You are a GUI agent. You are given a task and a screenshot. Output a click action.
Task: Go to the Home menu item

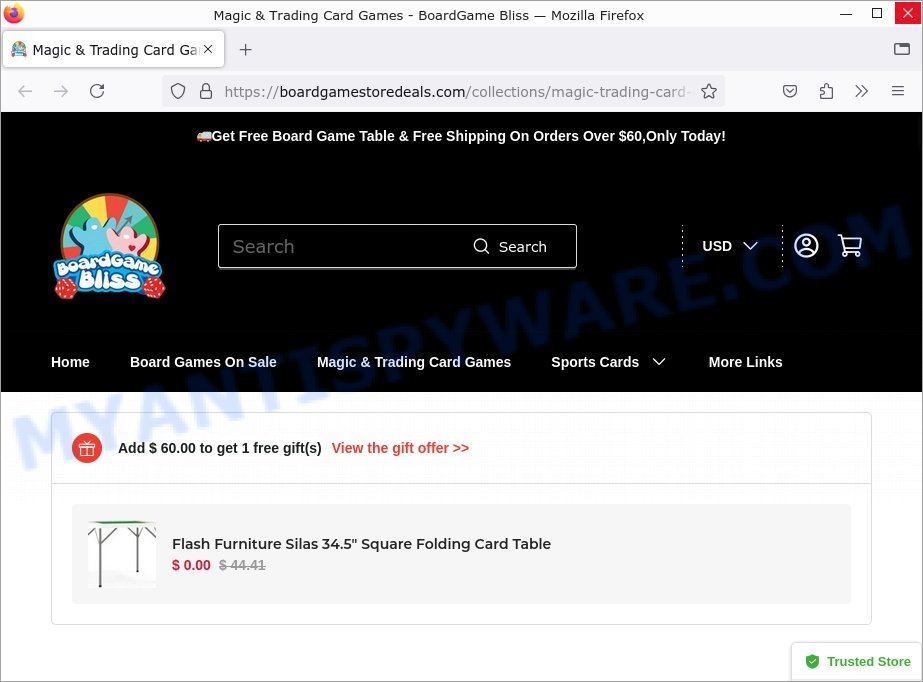[x=70, y=362]
